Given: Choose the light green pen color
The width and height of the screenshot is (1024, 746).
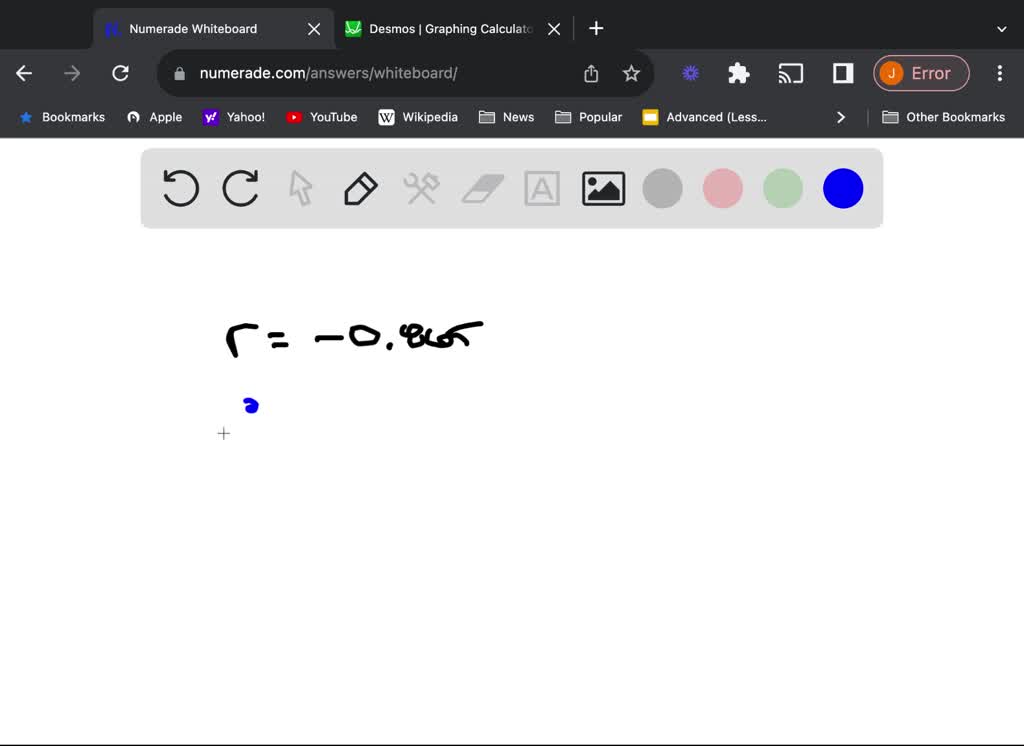Looking at the screenshot, I should [783, 188].
